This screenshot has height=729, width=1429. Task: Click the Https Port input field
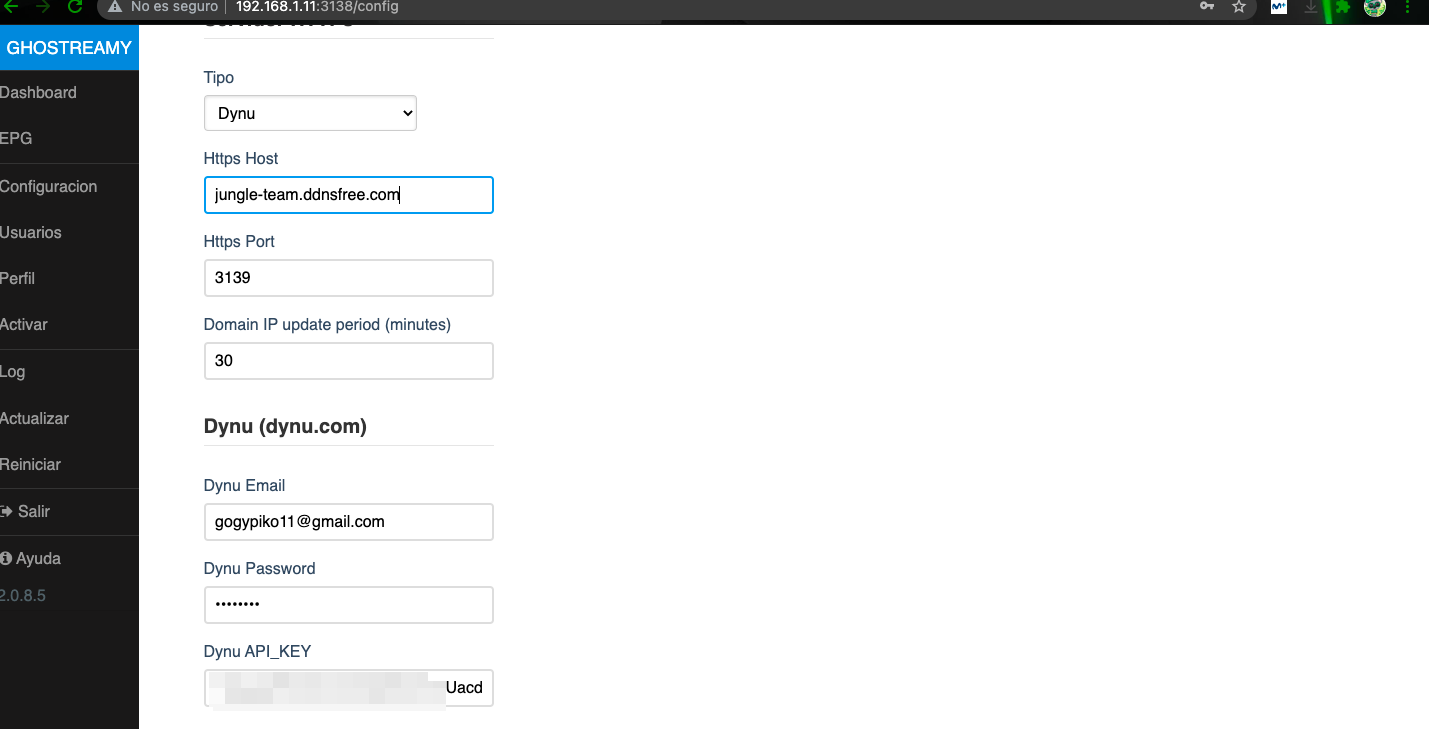click(348, 278)
